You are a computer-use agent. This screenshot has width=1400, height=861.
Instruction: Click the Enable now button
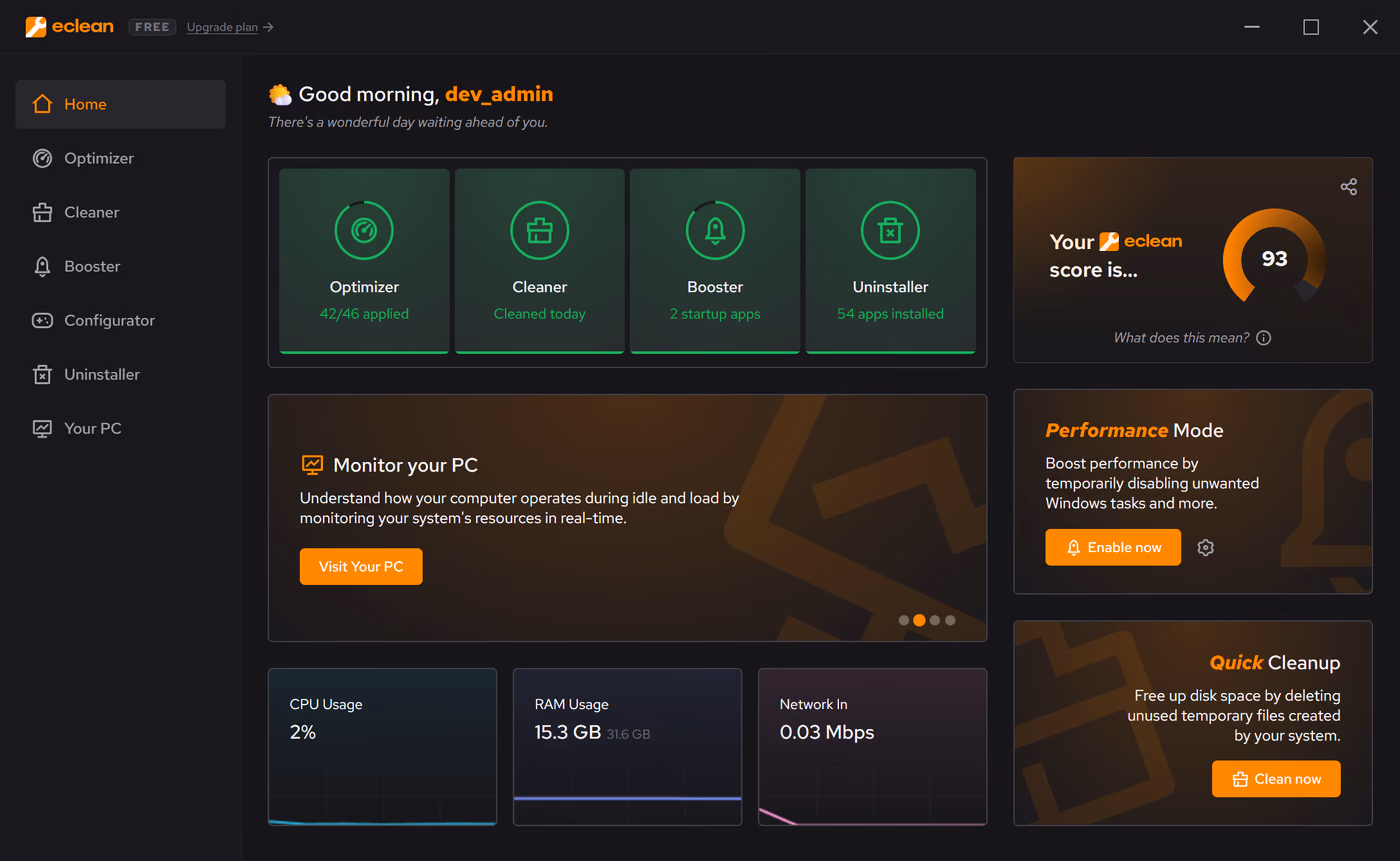pos(1113,547)
